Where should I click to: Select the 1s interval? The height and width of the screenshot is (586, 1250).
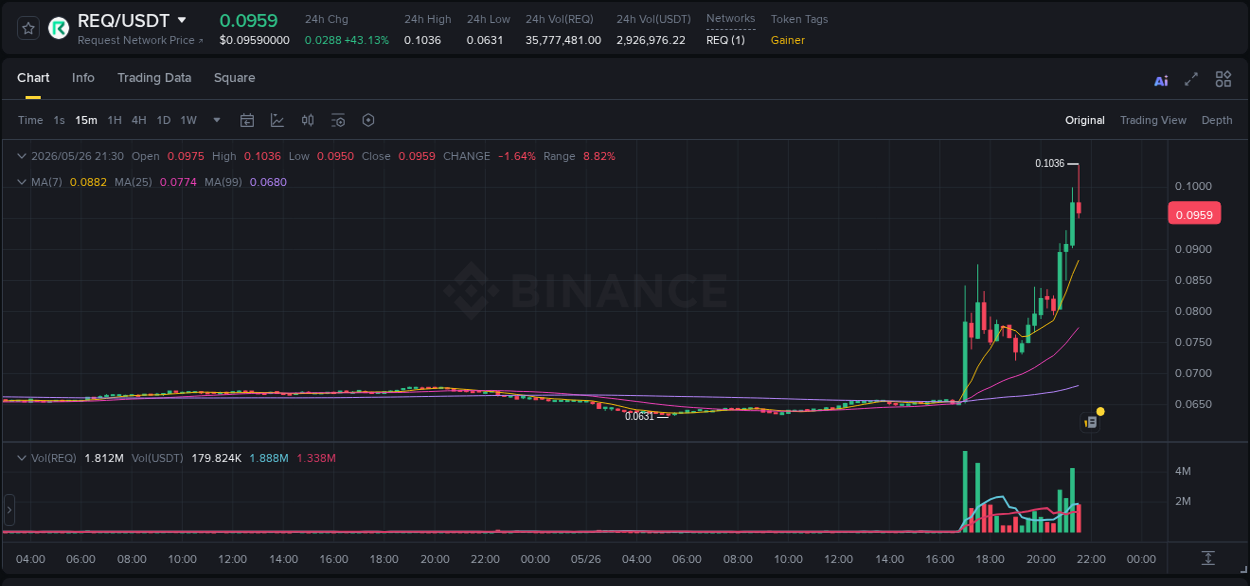tap(59, 120)
